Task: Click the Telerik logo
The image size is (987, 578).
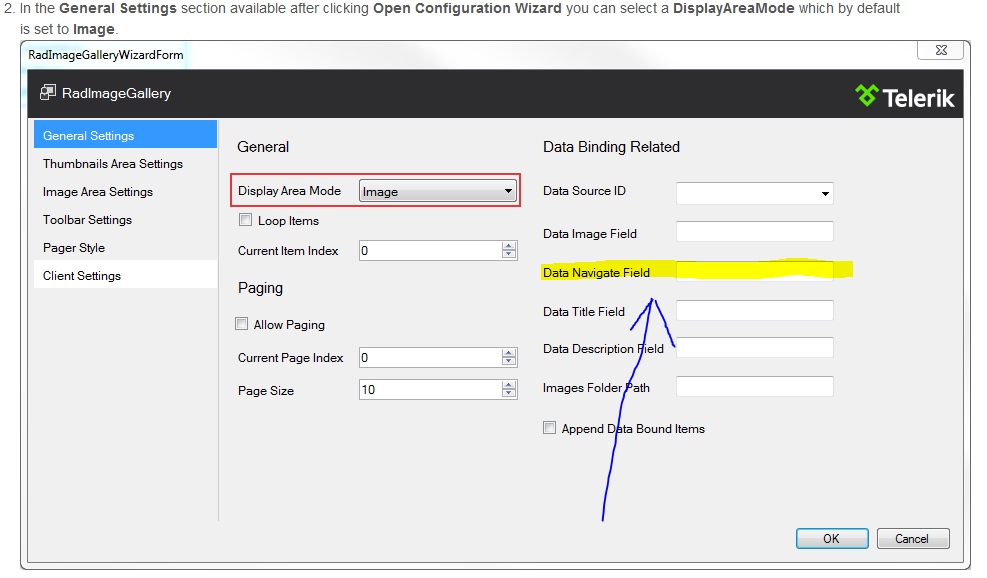Action: pyautogui.click(x=905, y=96)
